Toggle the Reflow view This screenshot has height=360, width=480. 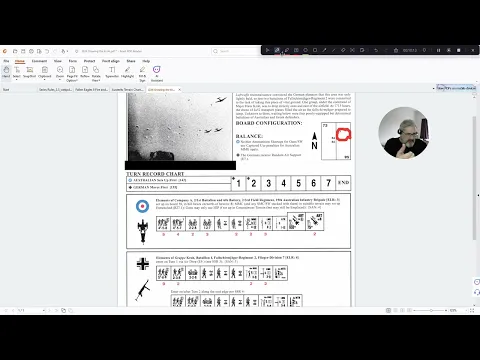pyautogui.click(x=85, y=72)
